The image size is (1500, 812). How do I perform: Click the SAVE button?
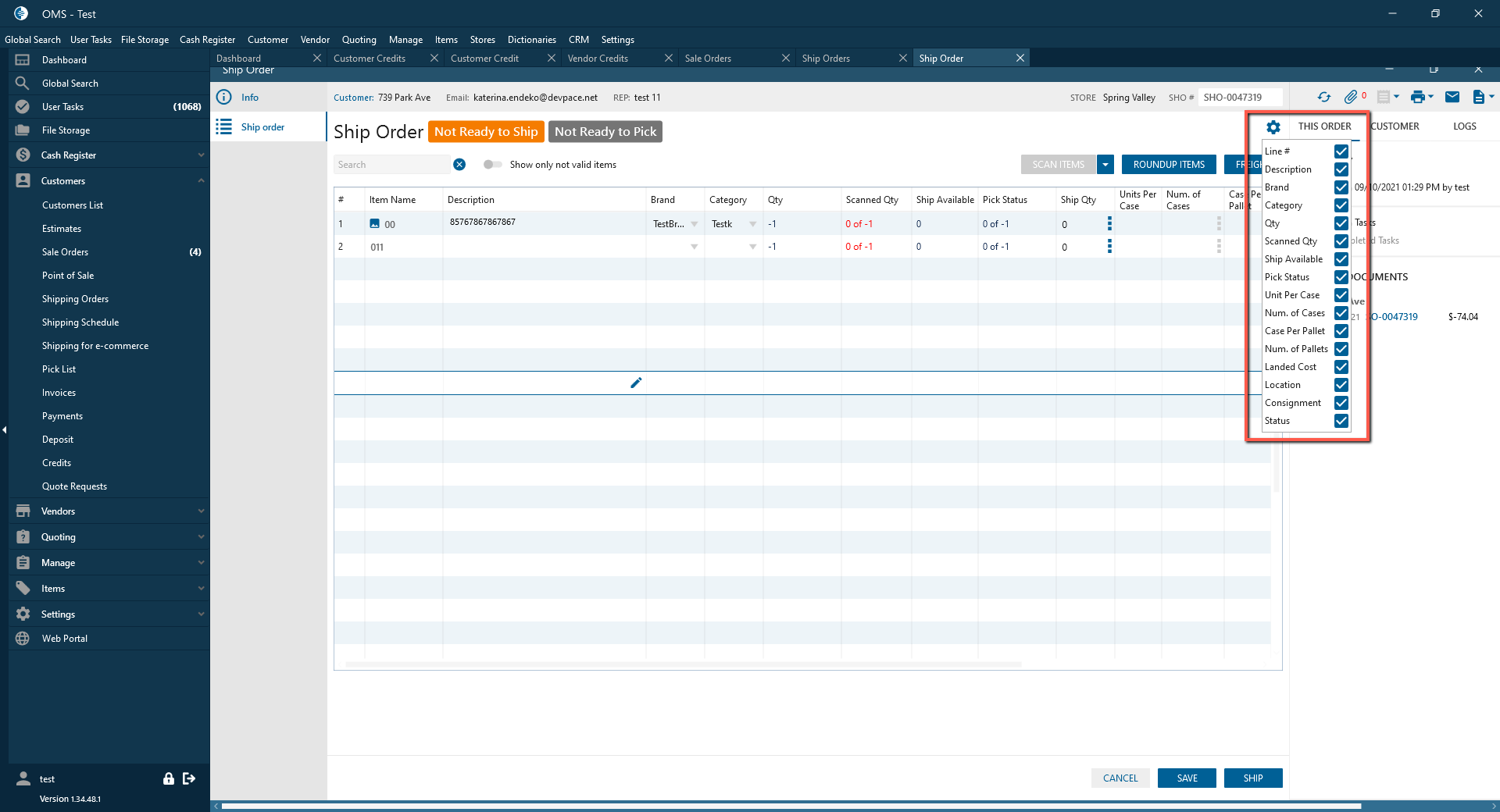1187,778
